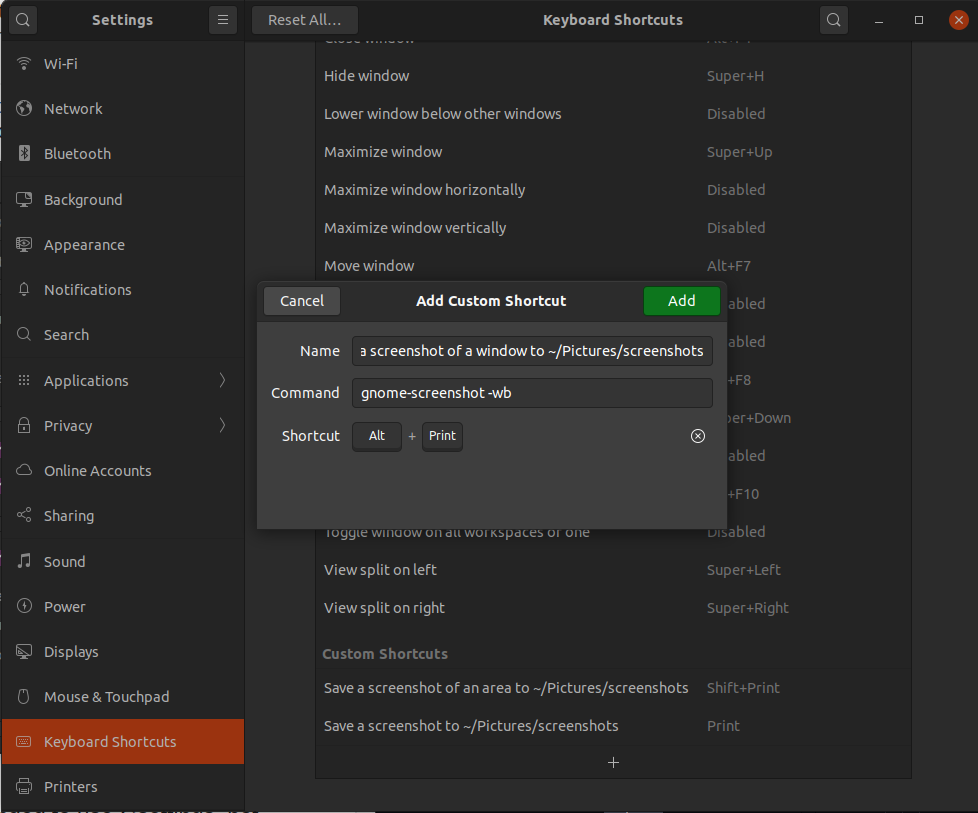The image size is (978, 813).
Task: Click the search icon above the sidebar
Action: coord(22,19)
